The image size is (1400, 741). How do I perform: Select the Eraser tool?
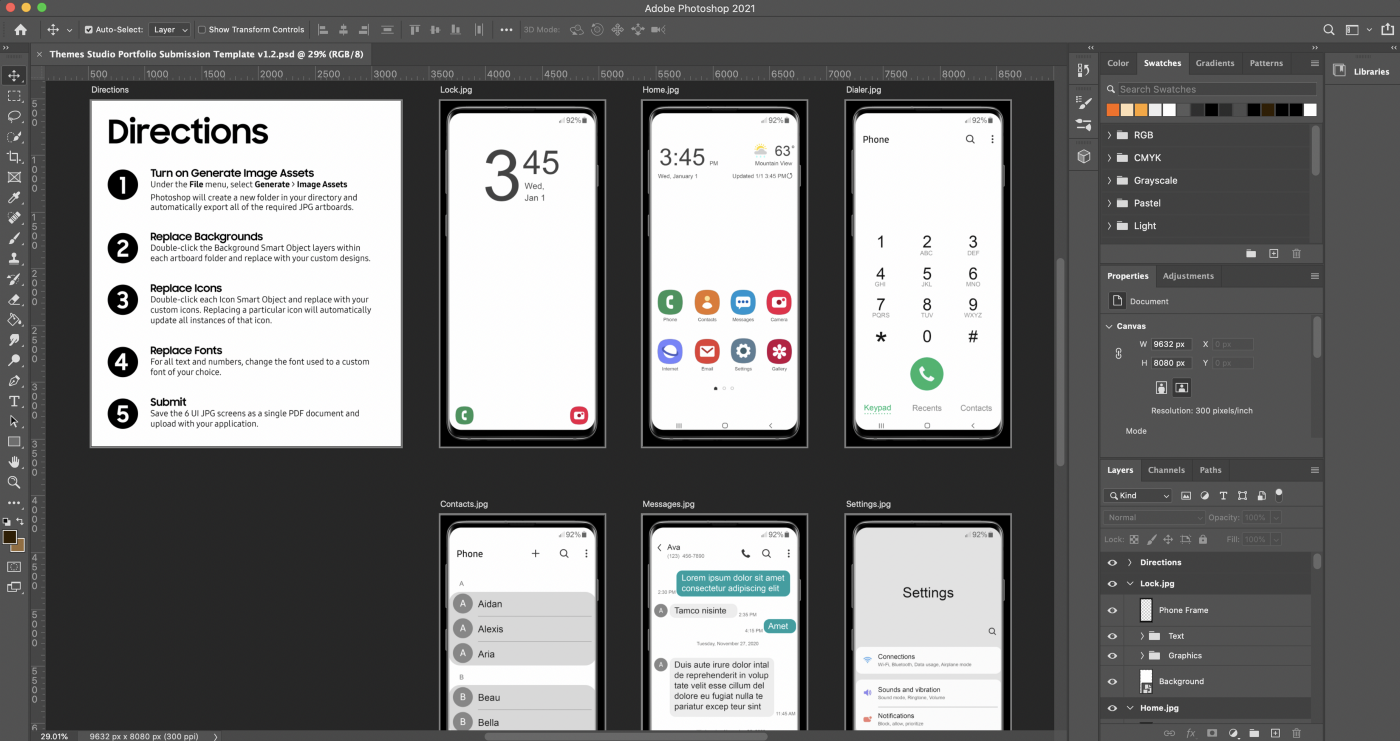point(14,299)
